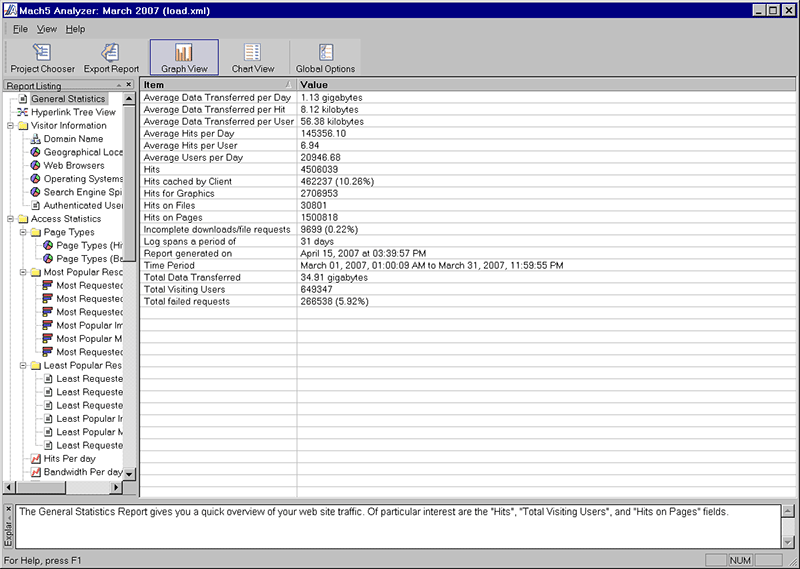Select Geographical Location pie chart icon
The width and height of the screenshot is (800, 569).
coord(35,152)
